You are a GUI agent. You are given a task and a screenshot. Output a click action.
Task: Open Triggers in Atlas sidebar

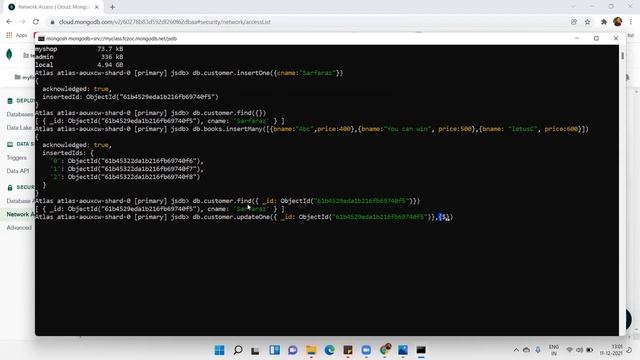(x=17, y=158)
